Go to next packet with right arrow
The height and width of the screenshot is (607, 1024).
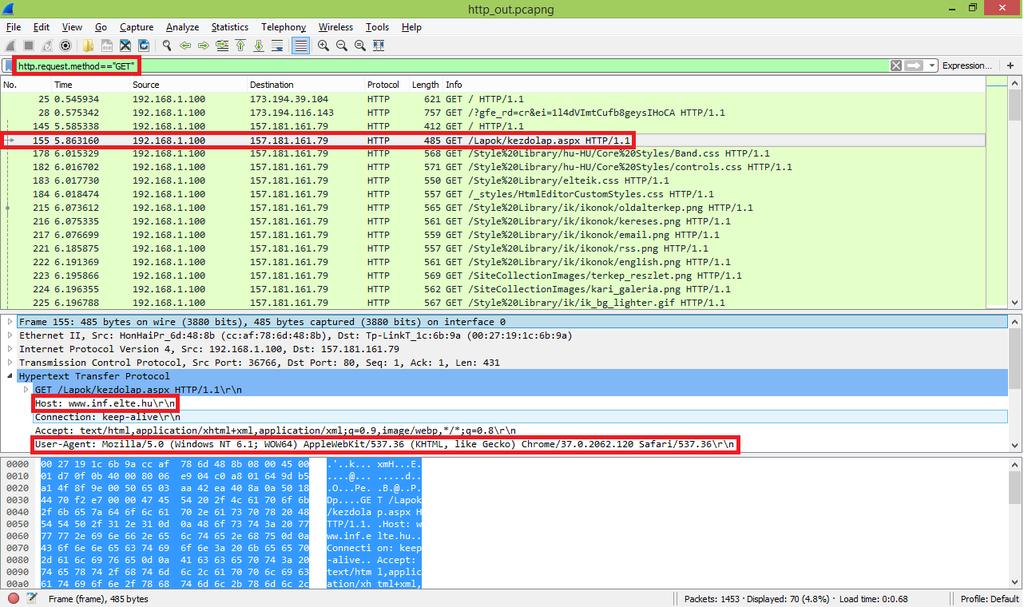click(204, 46)
